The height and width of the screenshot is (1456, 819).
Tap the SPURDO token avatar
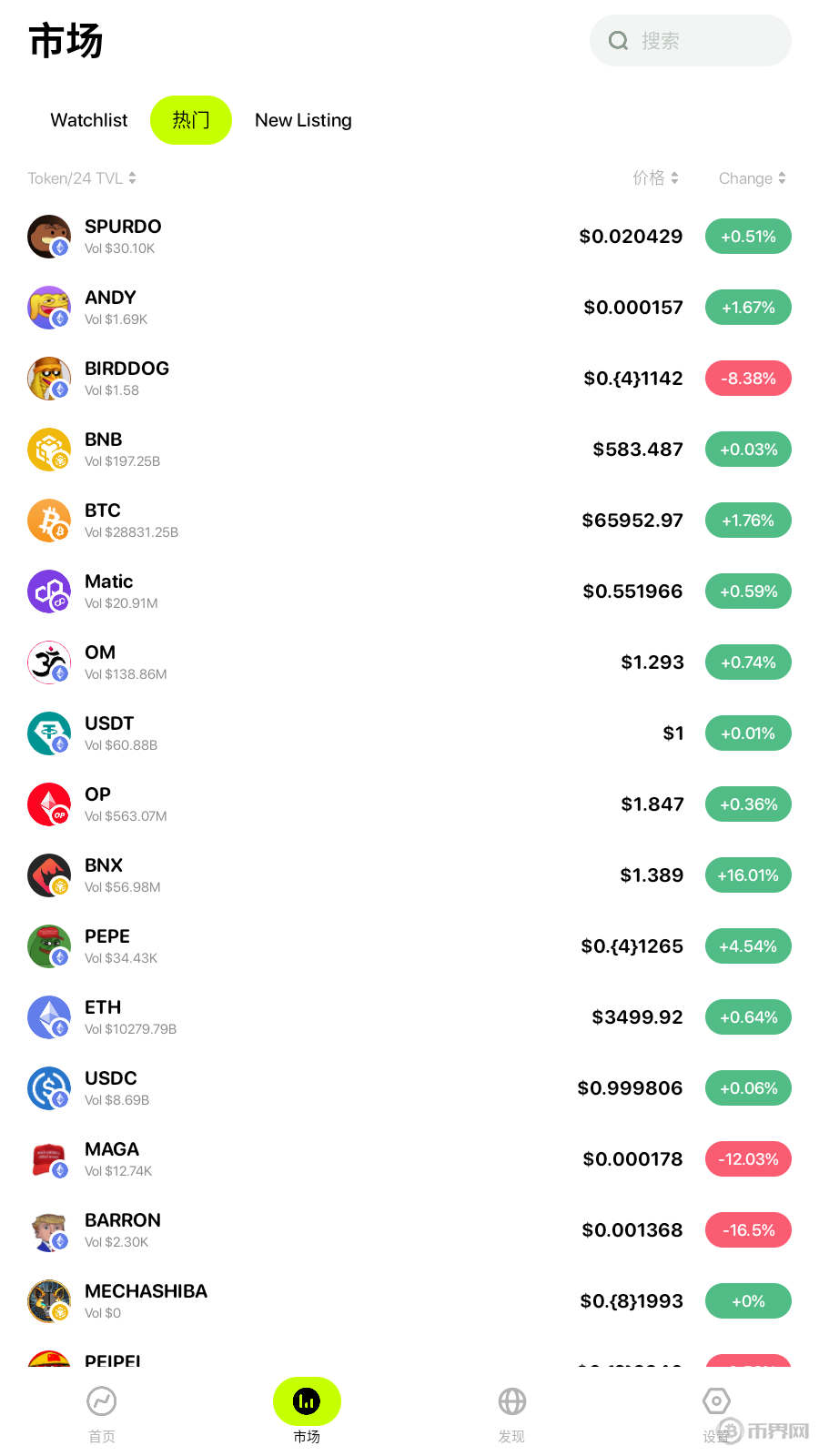point(49,237)
